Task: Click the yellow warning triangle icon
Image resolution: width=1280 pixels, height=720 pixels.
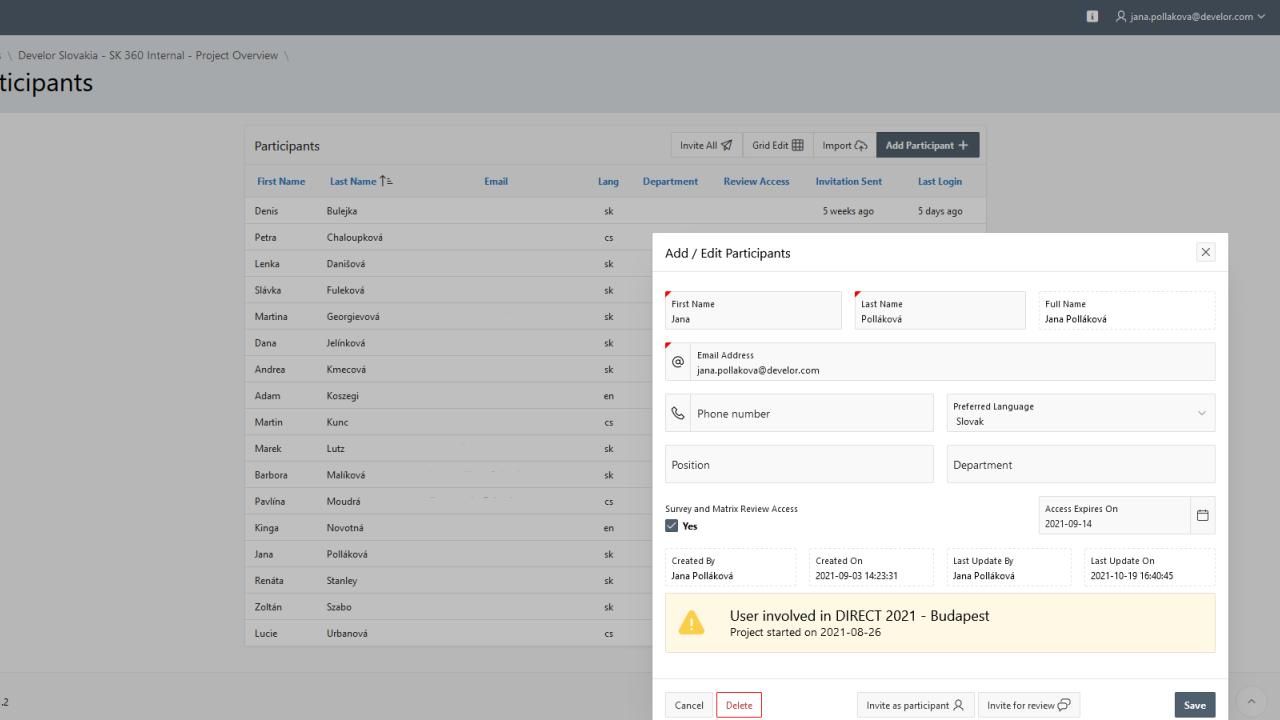Action: (691, 623)
